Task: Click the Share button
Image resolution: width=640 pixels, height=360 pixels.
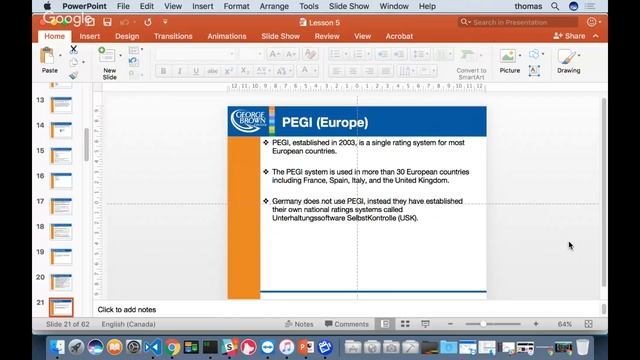Action: pyautogui.click(x=569, y=36)
